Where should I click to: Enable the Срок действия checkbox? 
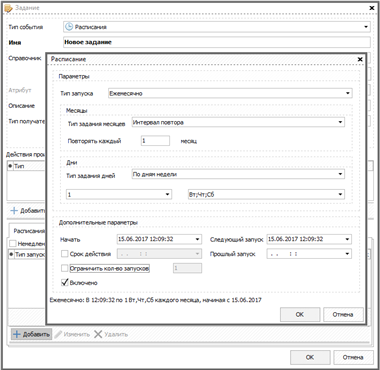(x=65, y=254)
